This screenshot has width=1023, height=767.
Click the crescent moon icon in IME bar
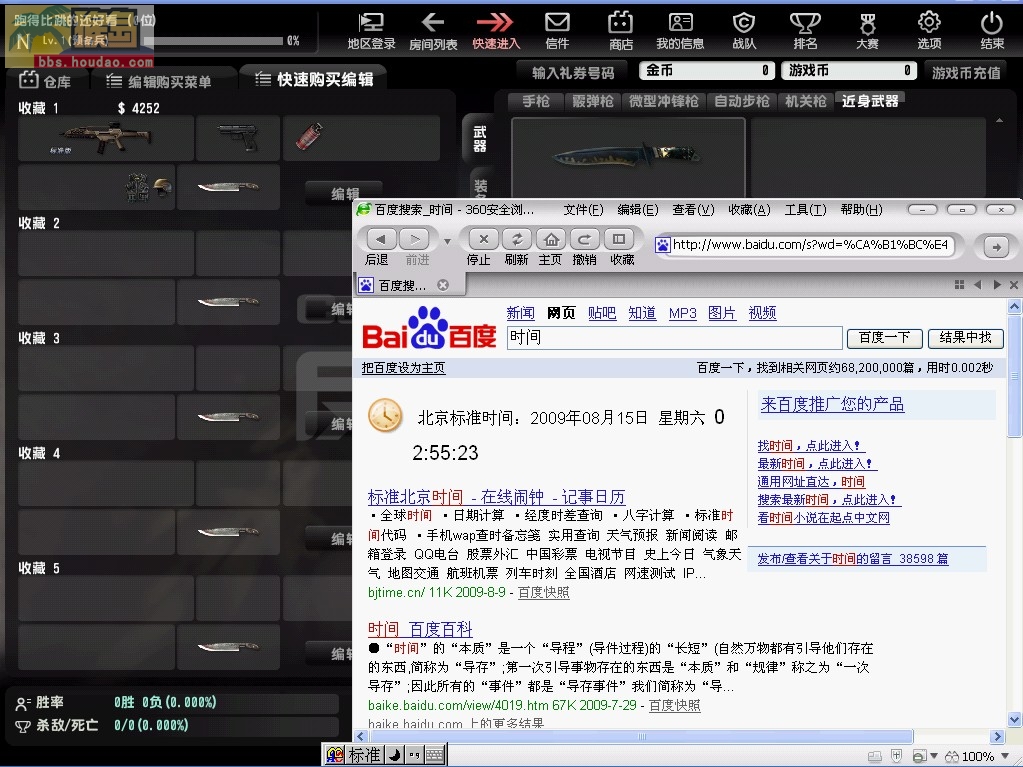[395, 755]
